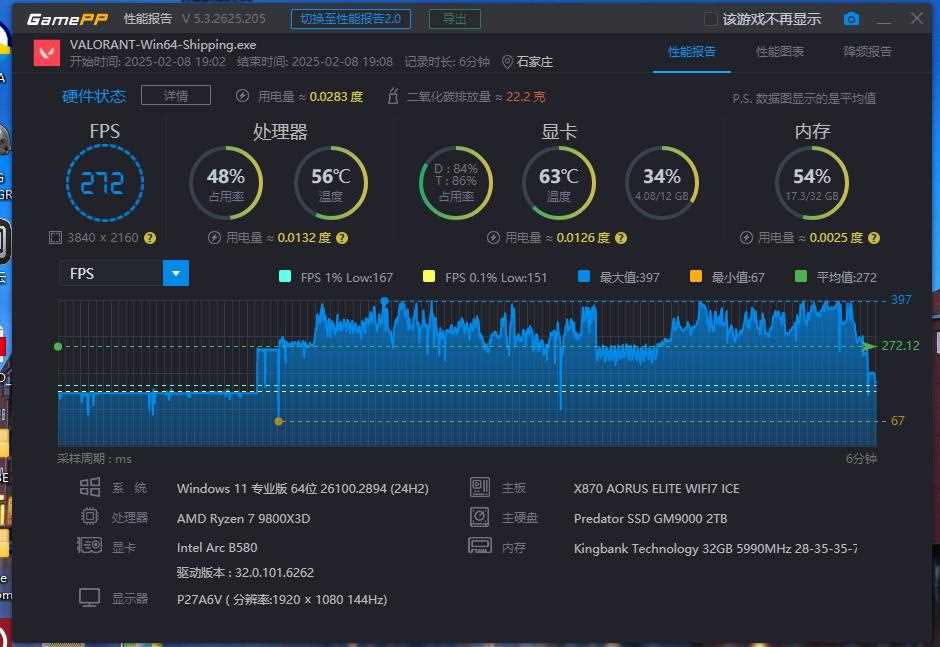
Task: Open the 性能图表 tab
Action: (x=779, y=52)
